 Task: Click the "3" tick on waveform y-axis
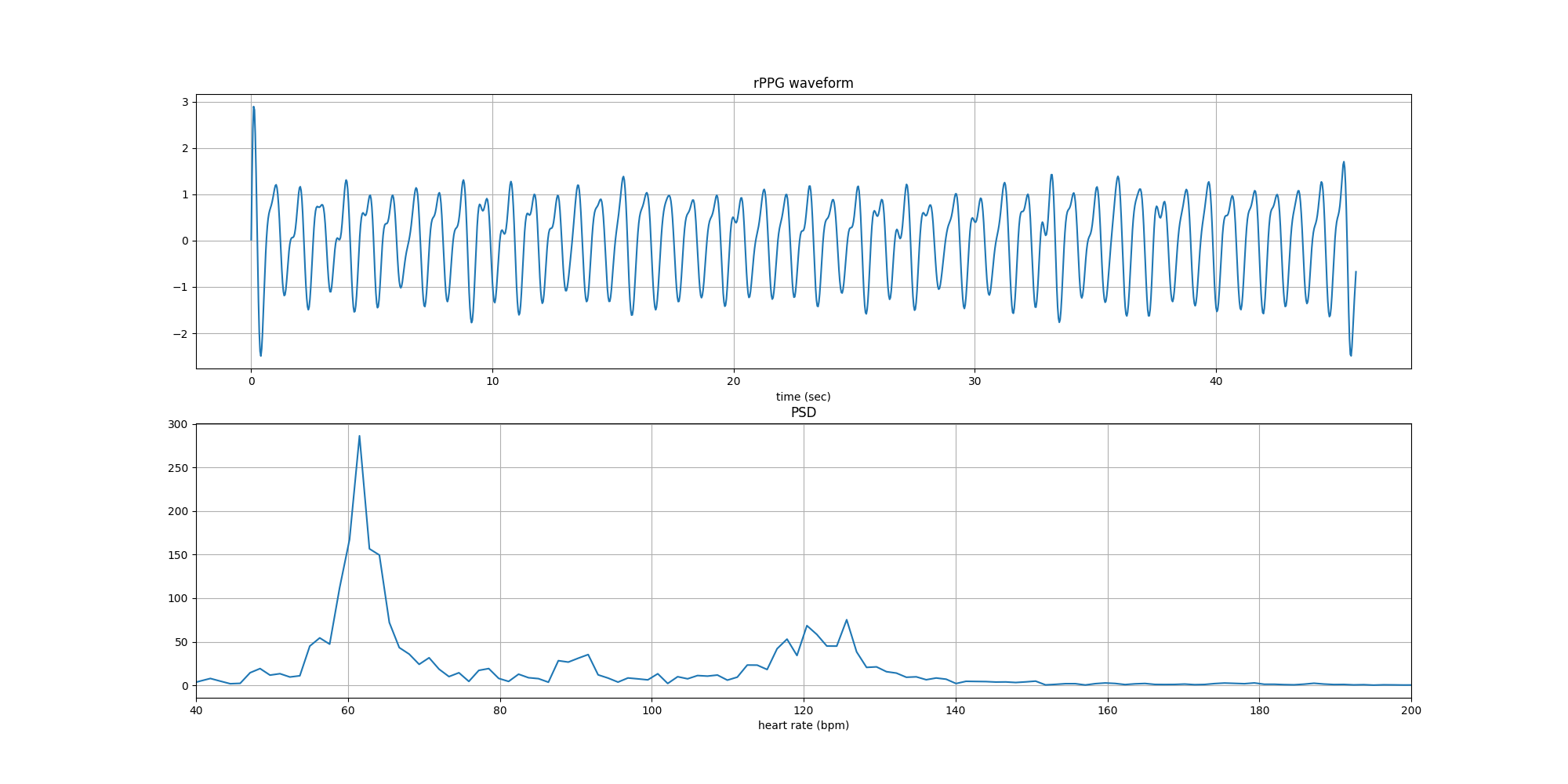pos(185,102)
